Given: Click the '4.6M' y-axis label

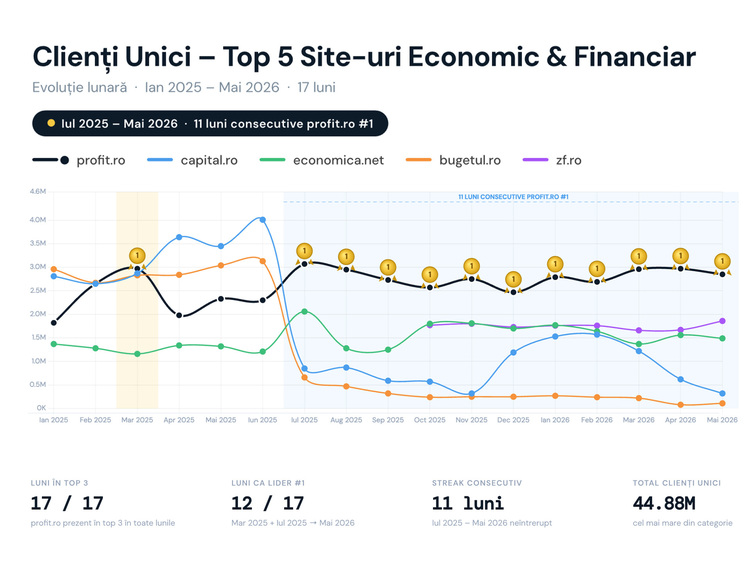Looking at the screenshot, I should 38,191.
